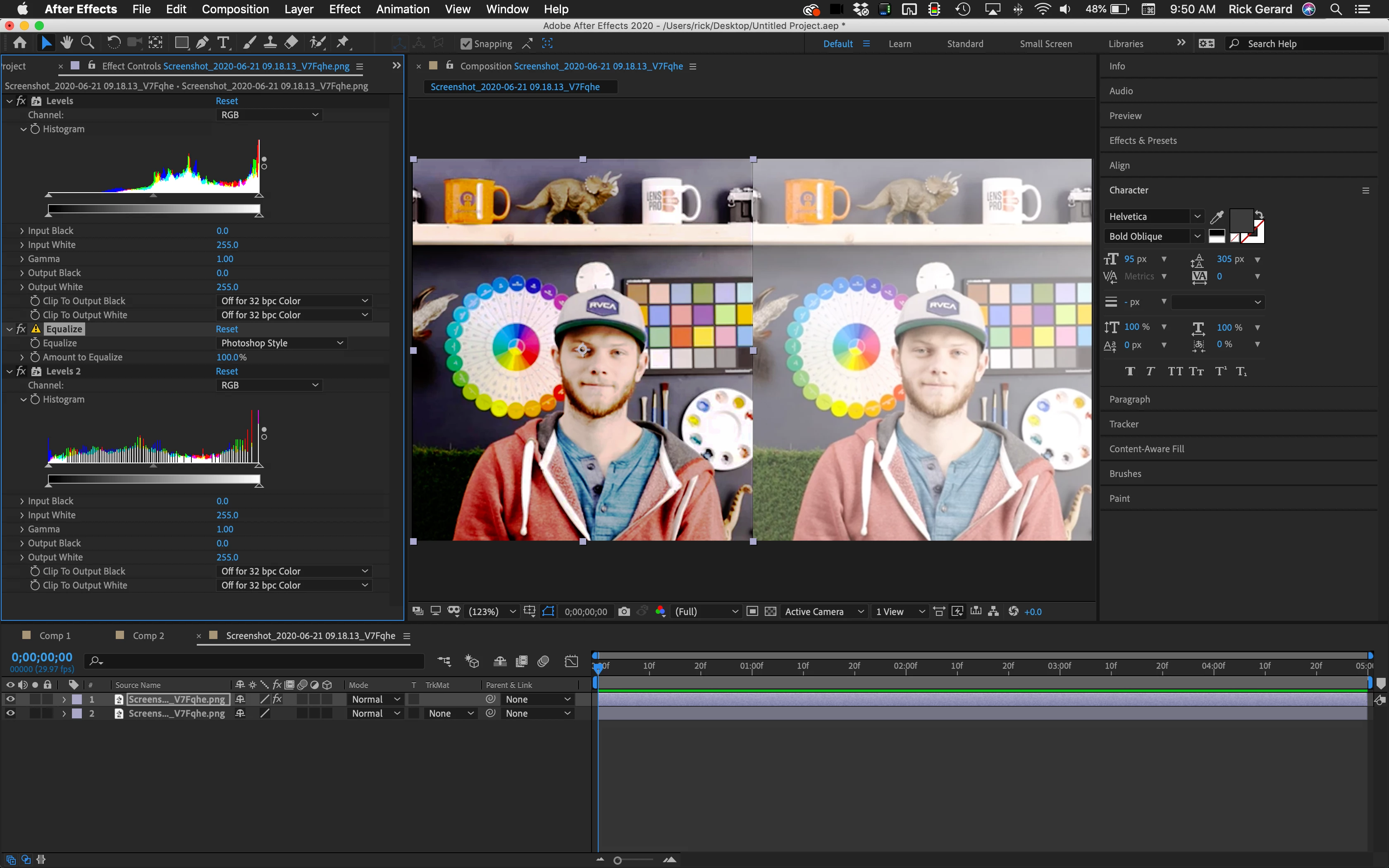Image resolution: width=1389 pixels, height=868 pixels.
Task: Select the Rotation tool
Action: 113,43
